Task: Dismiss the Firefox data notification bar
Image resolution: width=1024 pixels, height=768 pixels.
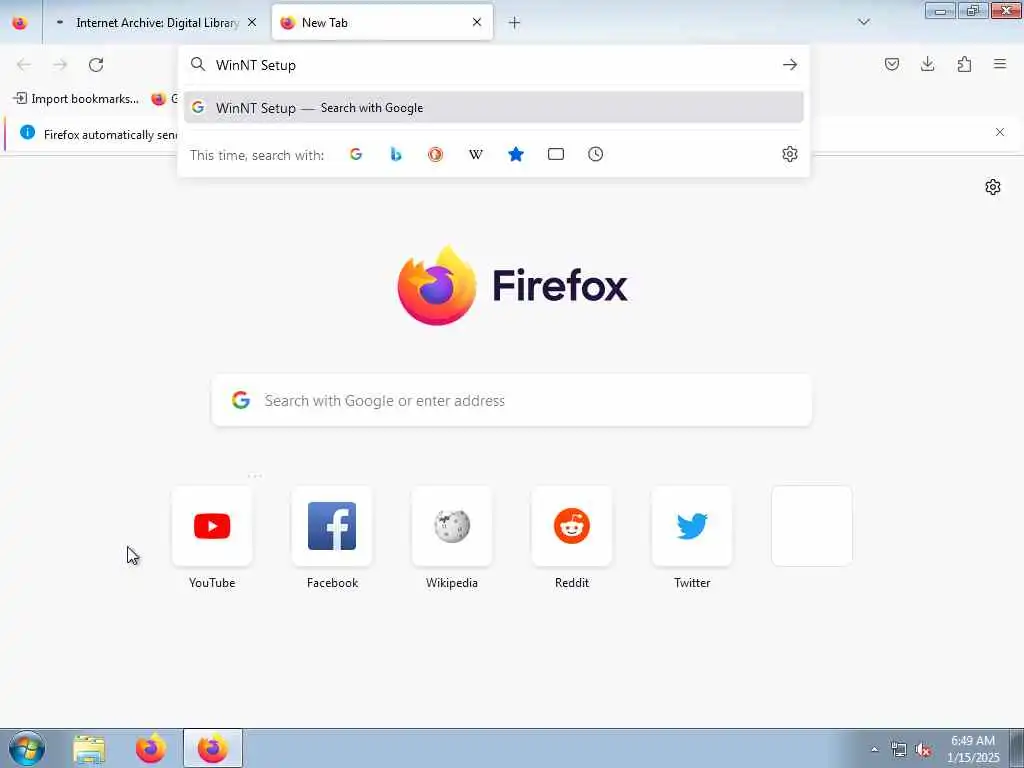Action: click(x=1000, y=133)
